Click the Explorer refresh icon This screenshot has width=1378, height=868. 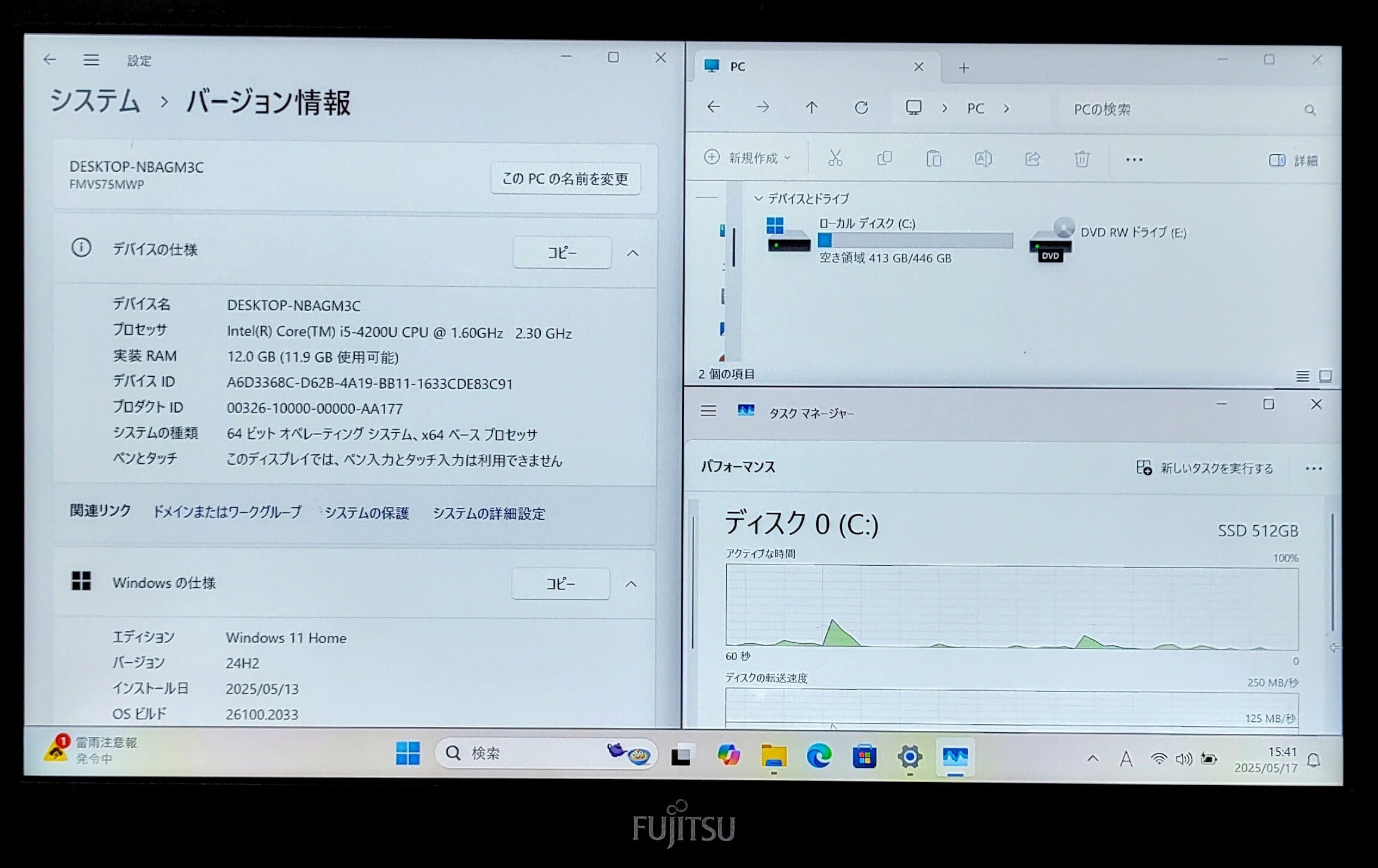[x=861, y=108]
